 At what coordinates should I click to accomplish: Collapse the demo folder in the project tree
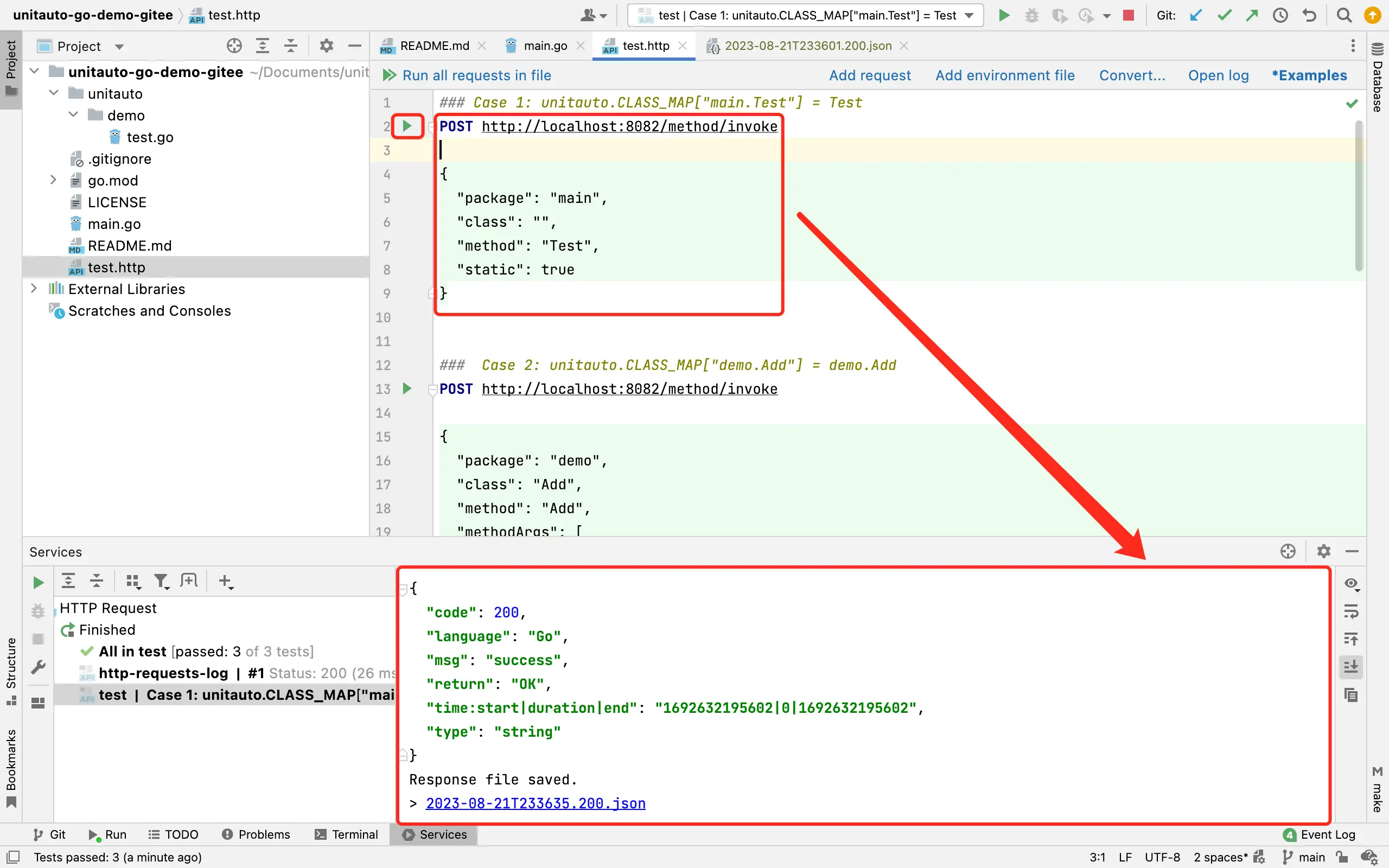click(73, 114)
